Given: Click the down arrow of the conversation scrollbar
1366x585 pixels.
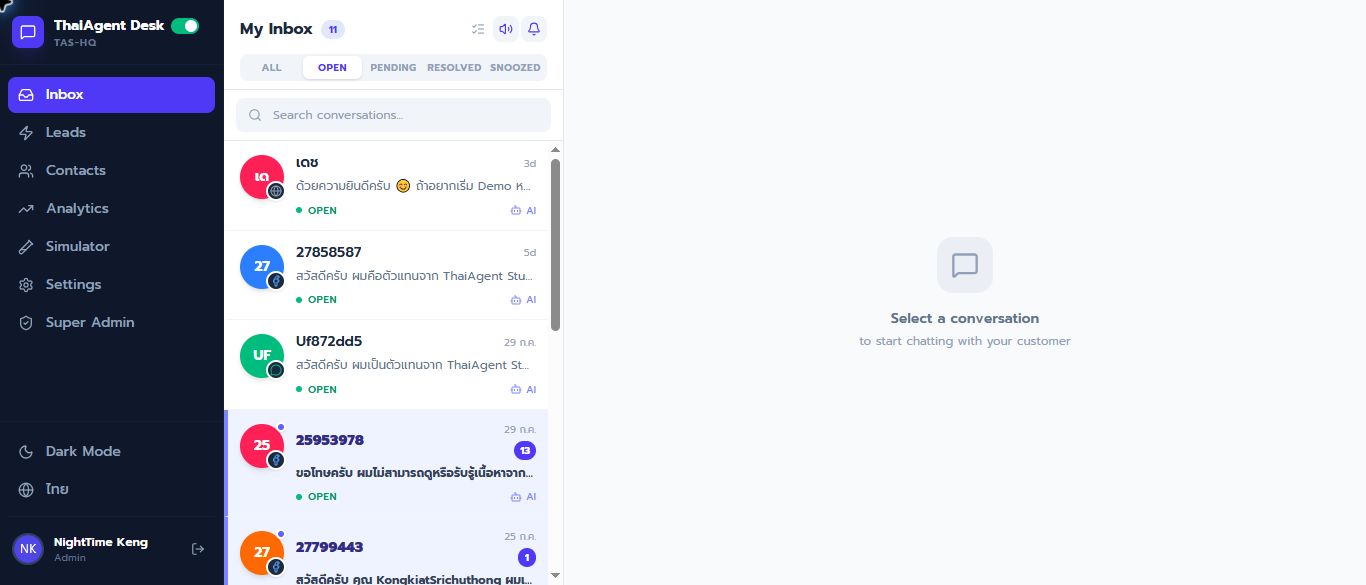Looking at the screenshot, I should click(556, 575).
